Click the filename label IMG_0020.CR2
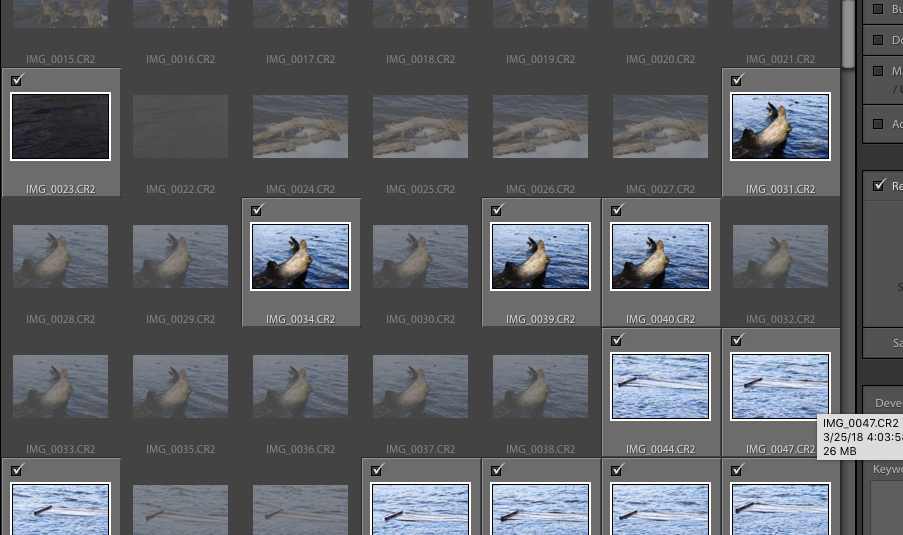 pos(660,59)
